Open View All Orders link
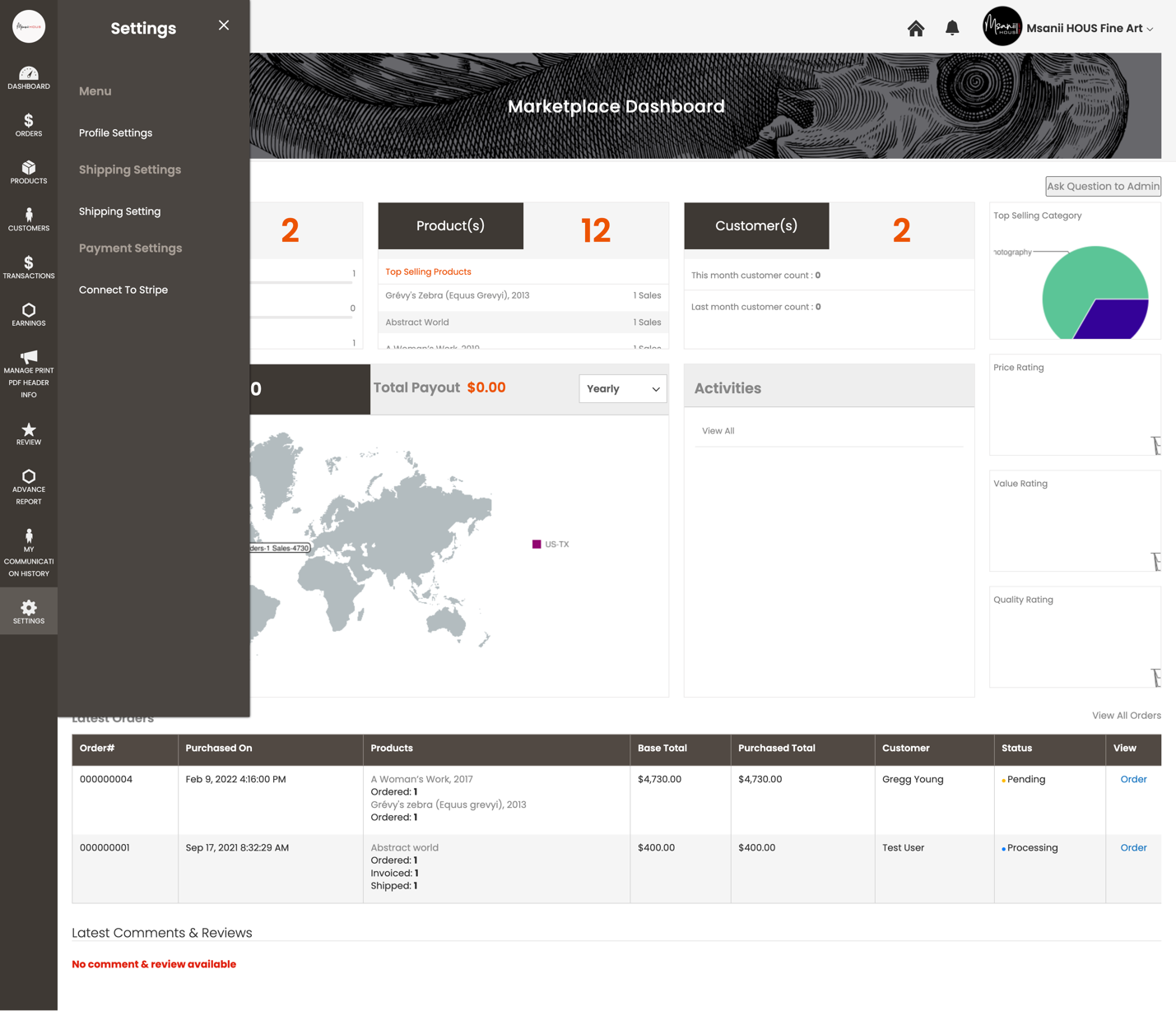 tap(1126, 716)
